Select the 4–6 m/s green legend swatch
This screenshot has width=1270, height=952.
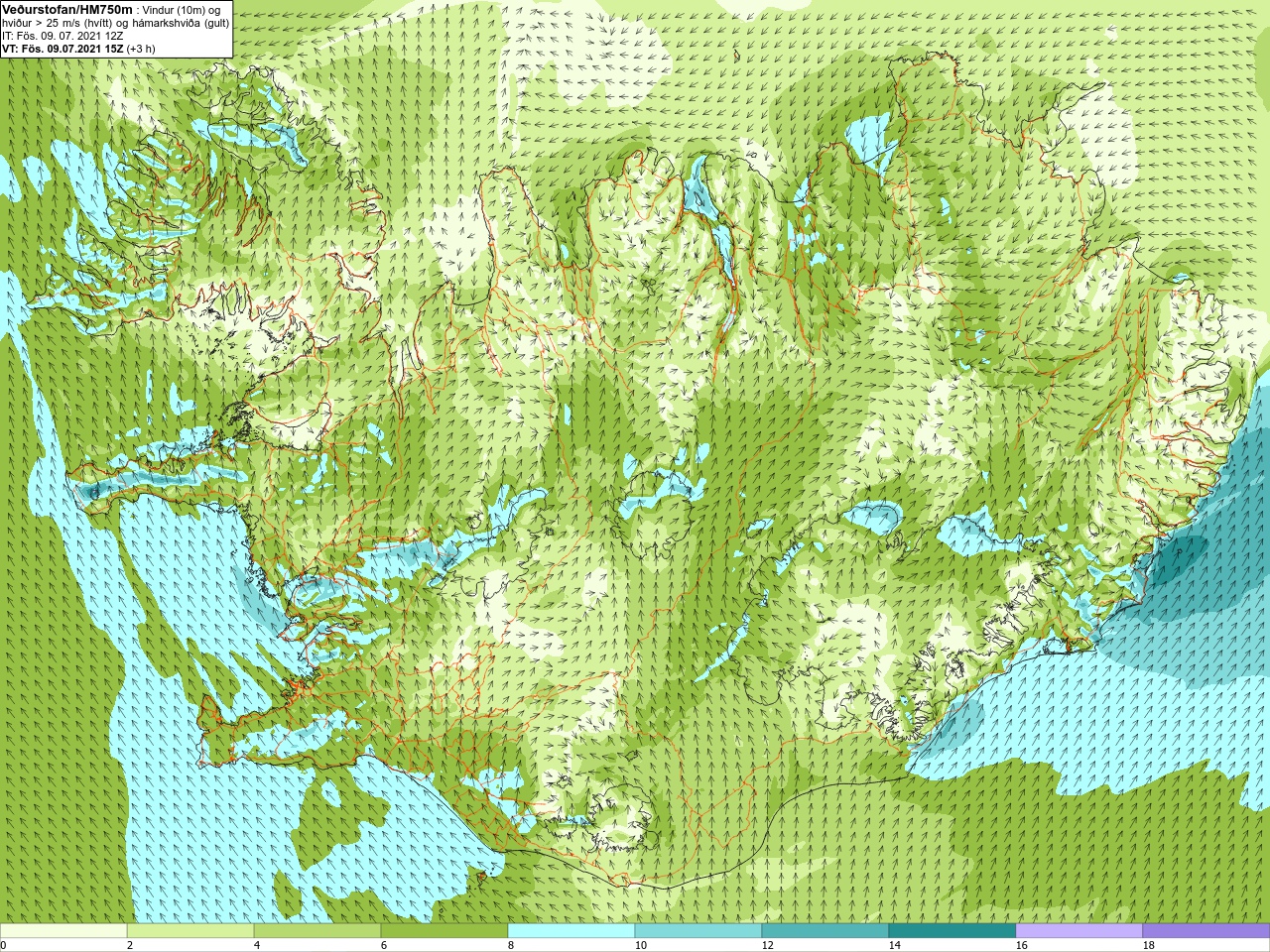[x=317, y=931]
